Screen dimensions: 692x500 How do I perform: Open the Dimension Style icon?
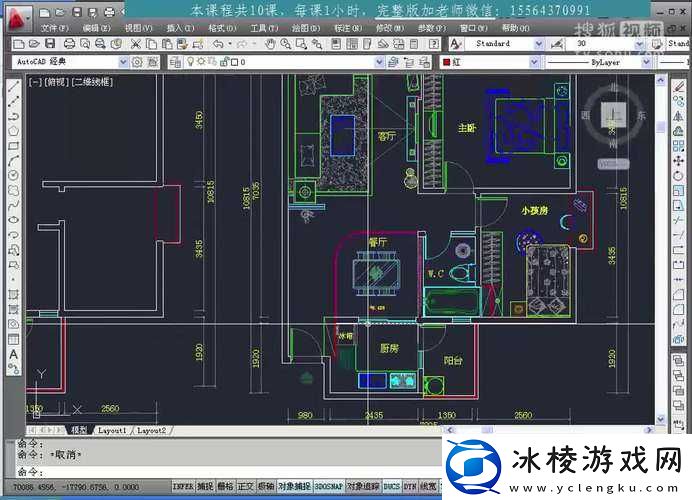tap(557, 44)
